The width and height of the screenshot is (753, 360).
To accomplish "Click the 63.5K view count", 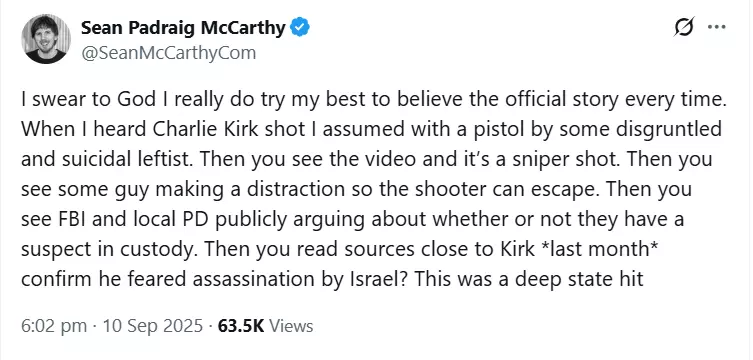I will coord(241,326).
